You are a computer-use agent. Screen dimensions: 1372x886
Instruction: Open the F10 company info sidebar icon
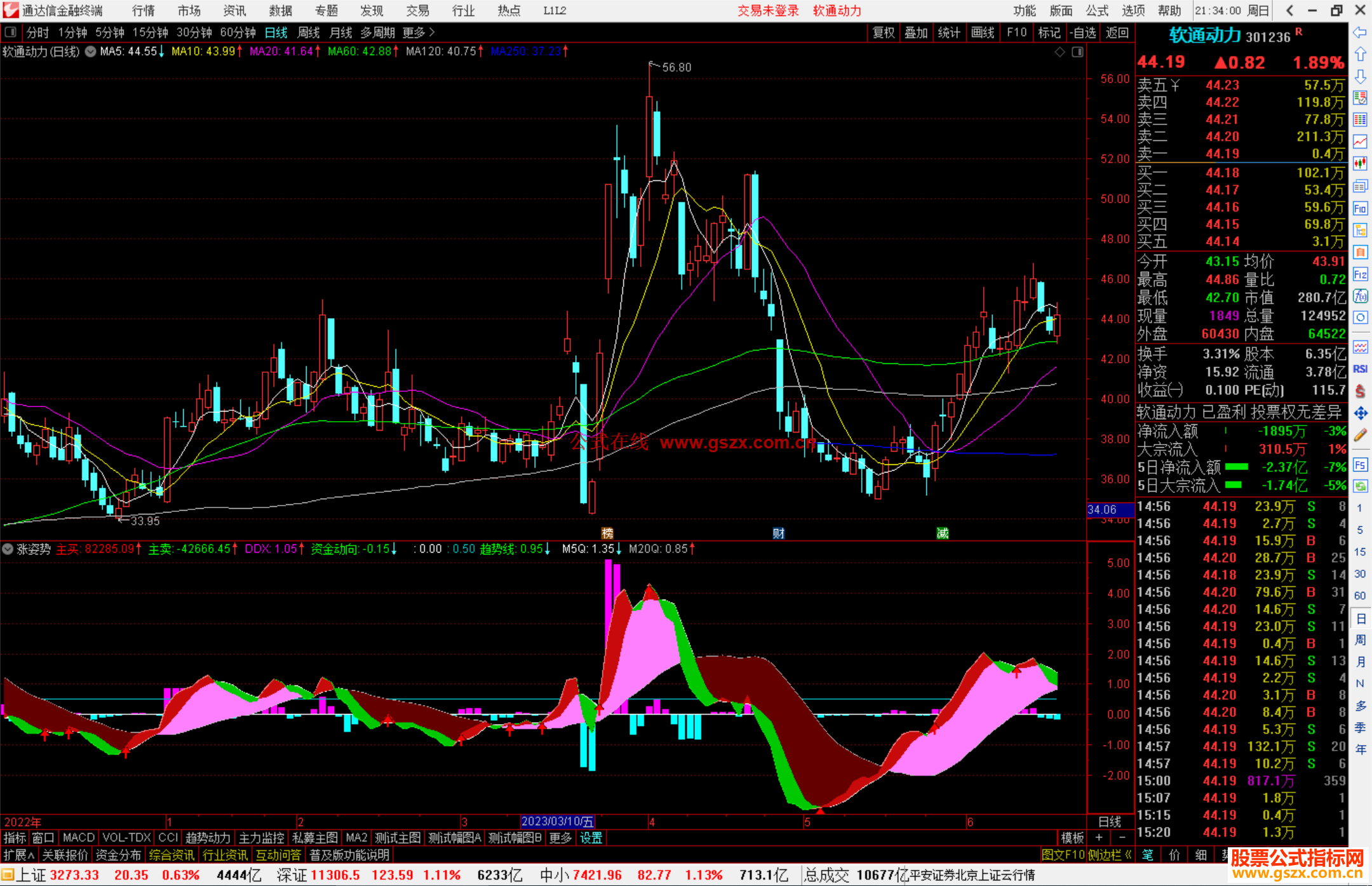coord(1360,208)
